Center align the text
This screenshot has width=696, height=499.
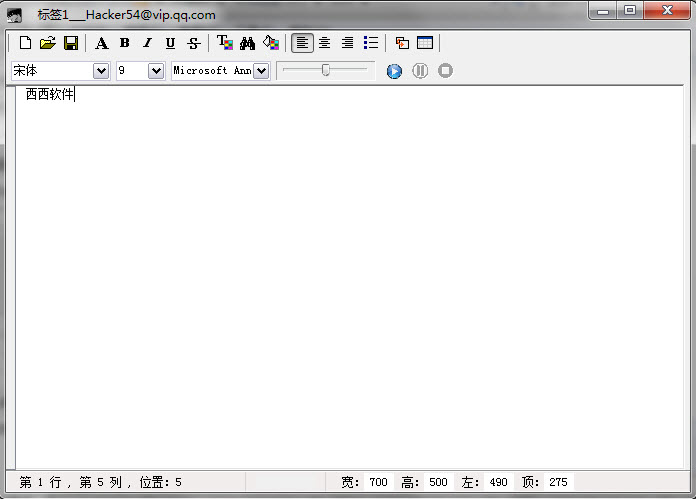coord(324,43)
